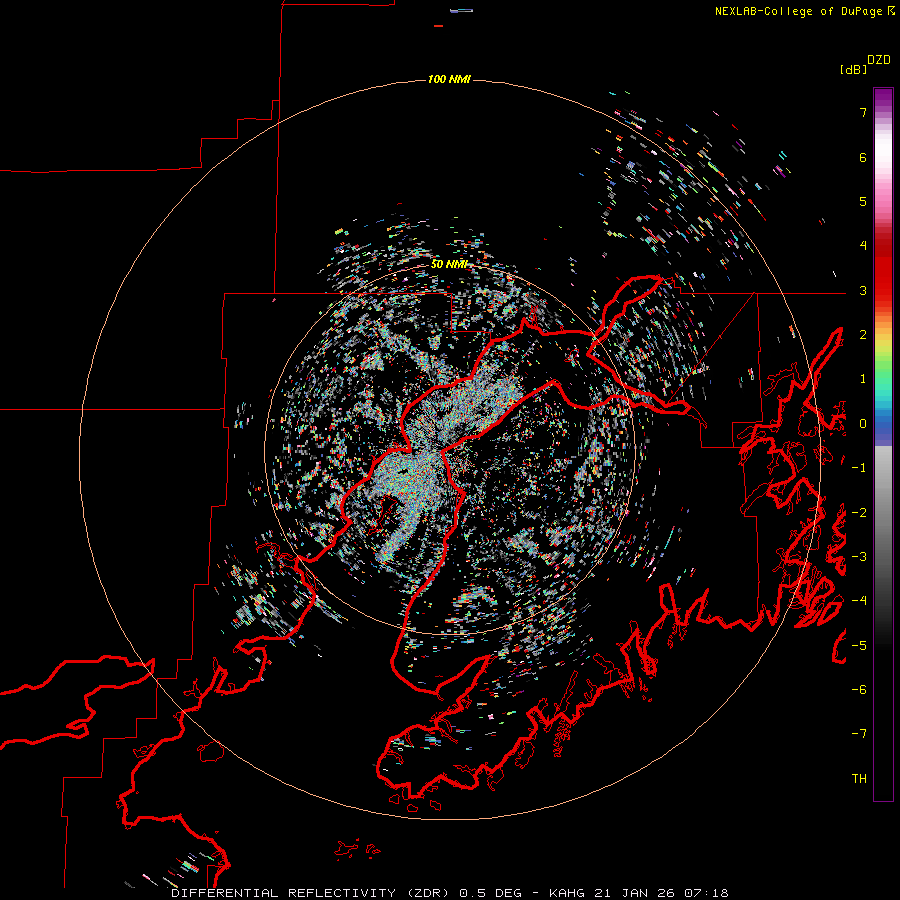Click the "DIFFERENTIAL REFLECTIVITY" caption text
Image resolution: width=900 pixels, height=900 pixels.
click(284, 893)
